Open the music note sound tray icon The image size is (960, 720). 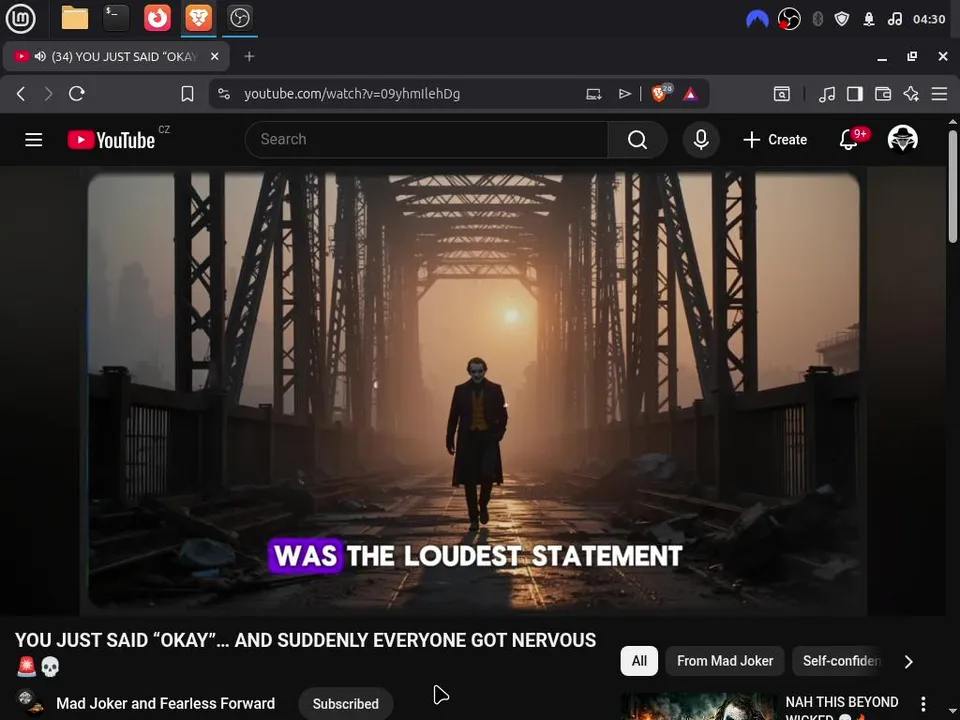click(894, 19)
